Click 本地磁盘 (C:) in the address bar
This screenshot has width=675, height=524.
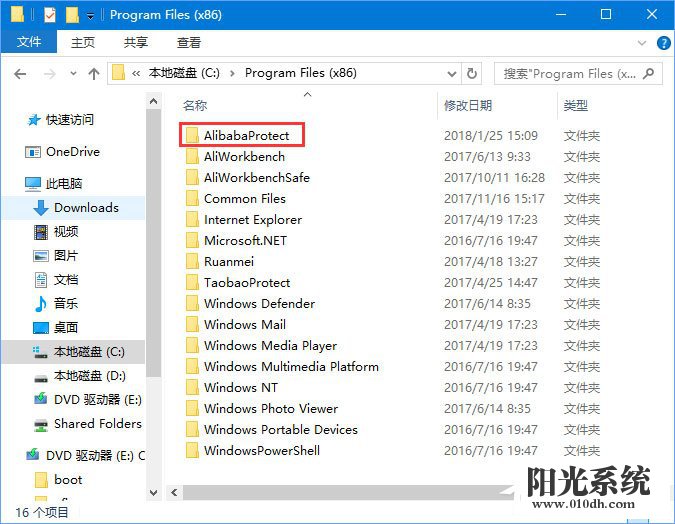tap(184, 73)
